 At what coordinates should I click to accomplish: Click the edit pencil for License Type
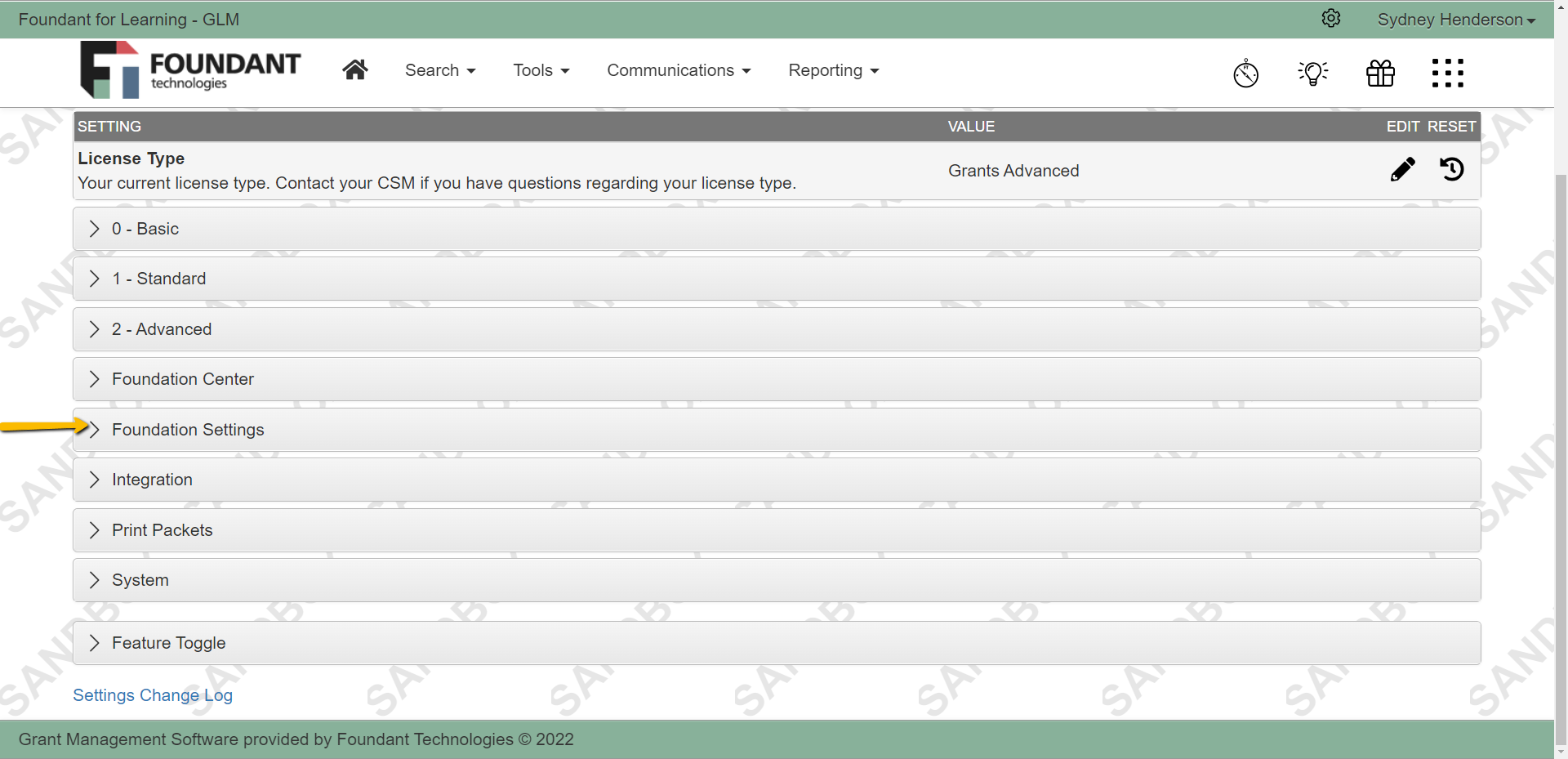pos(1403,170)
